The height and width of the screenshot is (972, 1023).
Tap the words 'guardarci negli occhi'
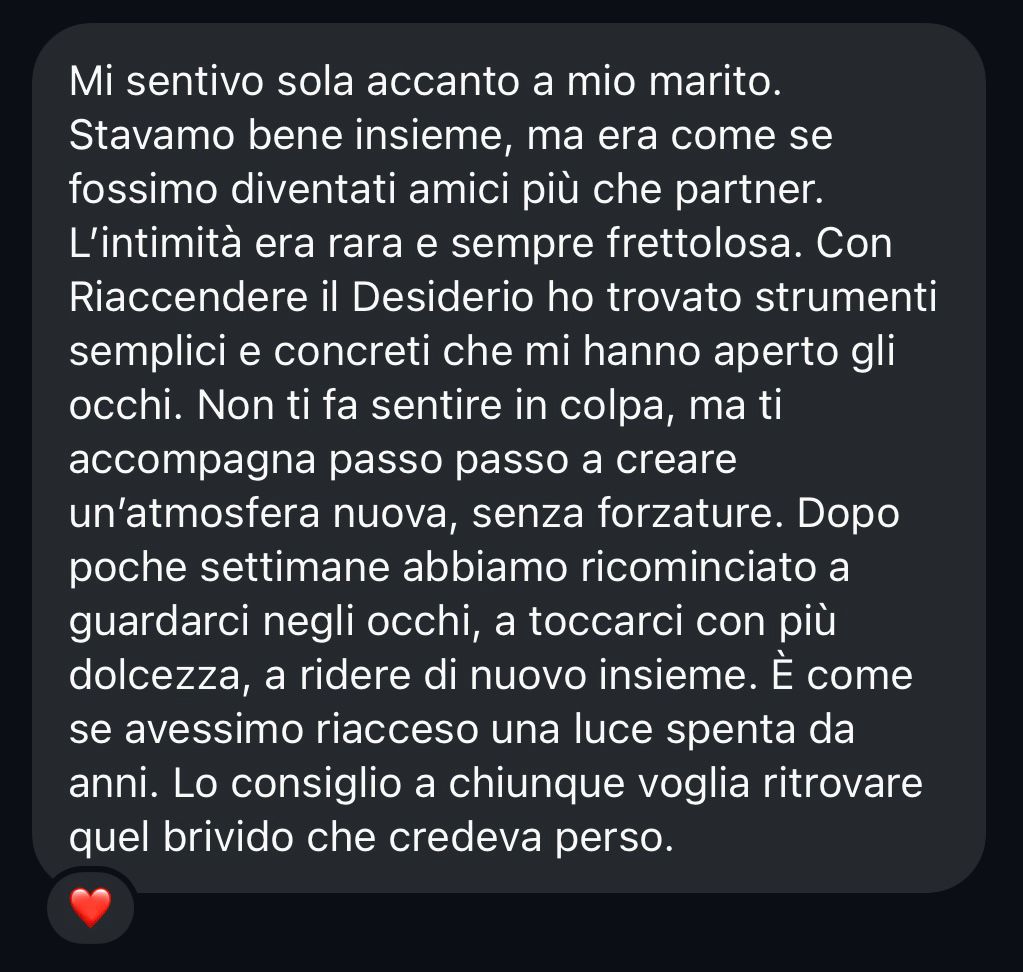tap(270, 622)
